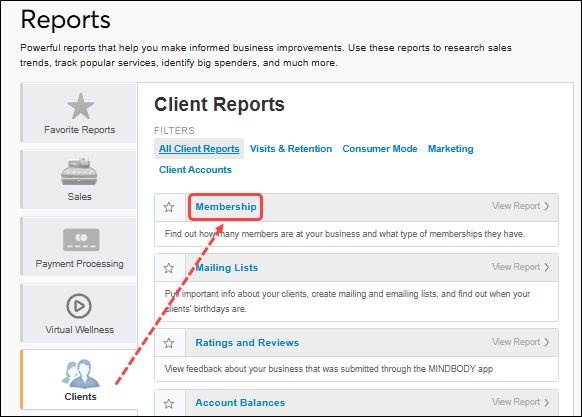Open the Ratings and Reviews report
This screenshot has width=582, height=417.
(247, 342)
